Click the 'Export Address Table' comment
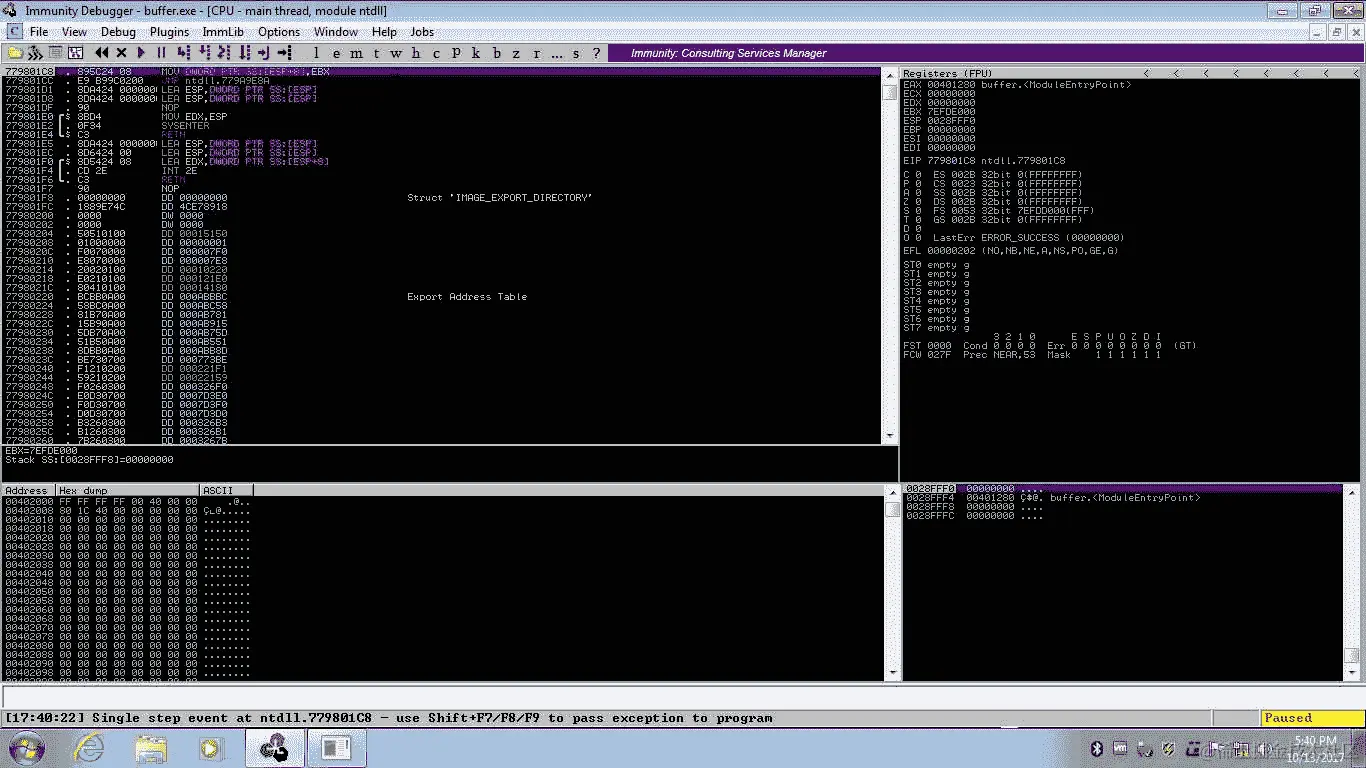 467,297
